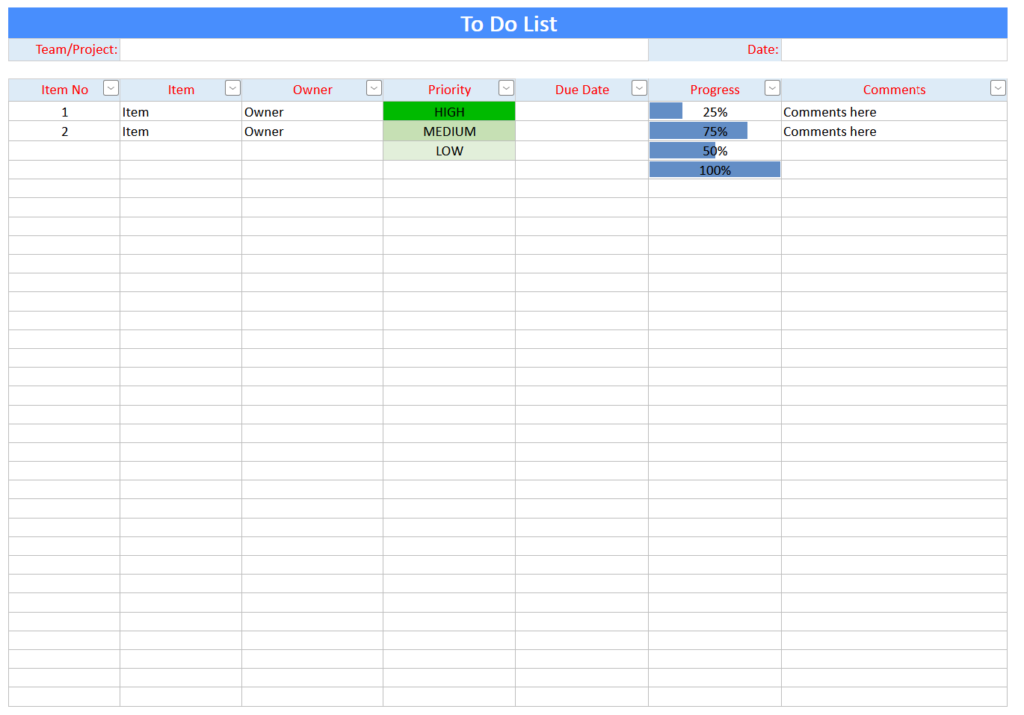Viewport: 1024px width, 715px height.
Task: Select the Owner cell in row 1
Action: [312, 112]
